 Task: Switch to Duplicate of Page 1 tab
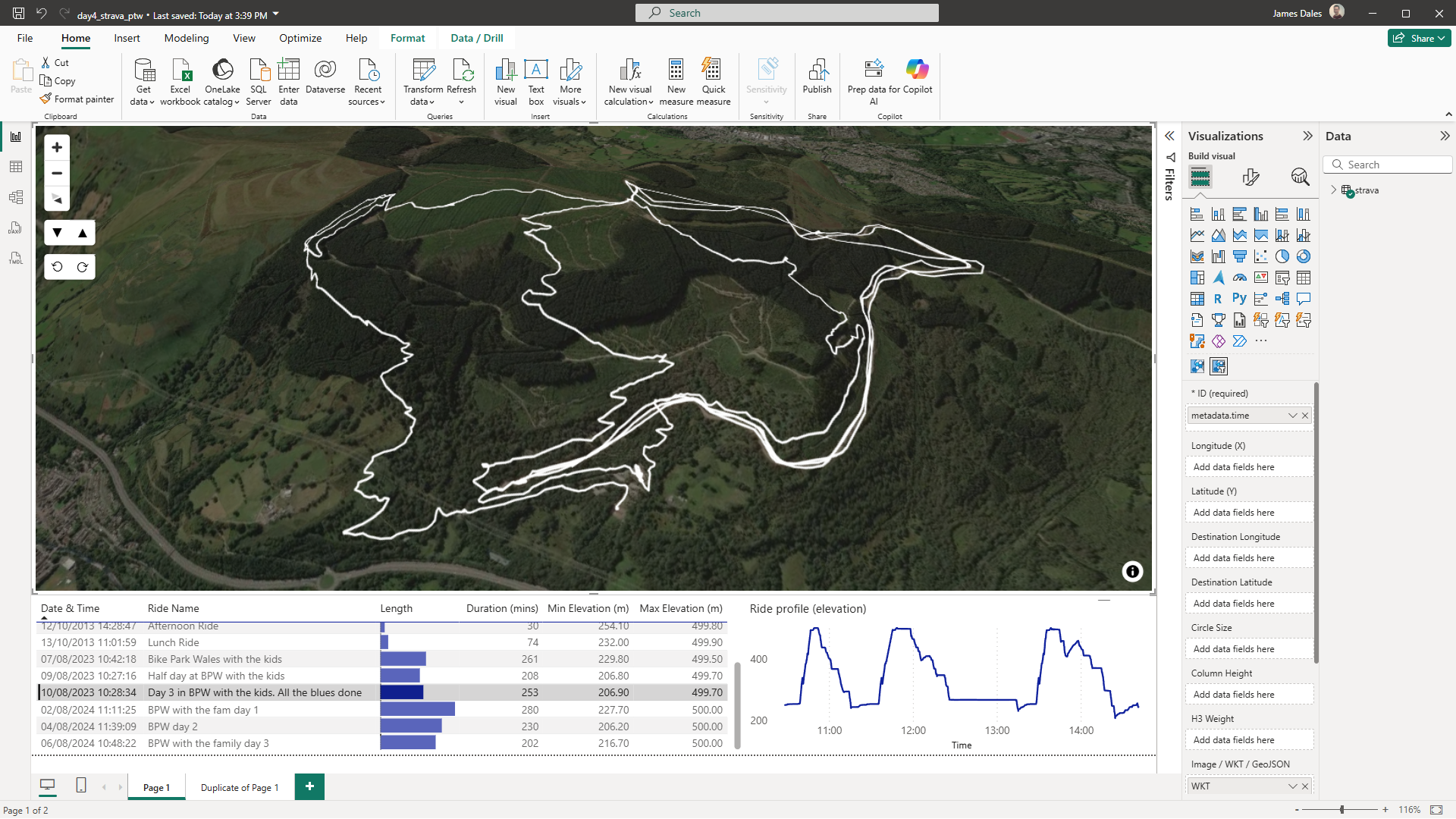click(240, 788)
